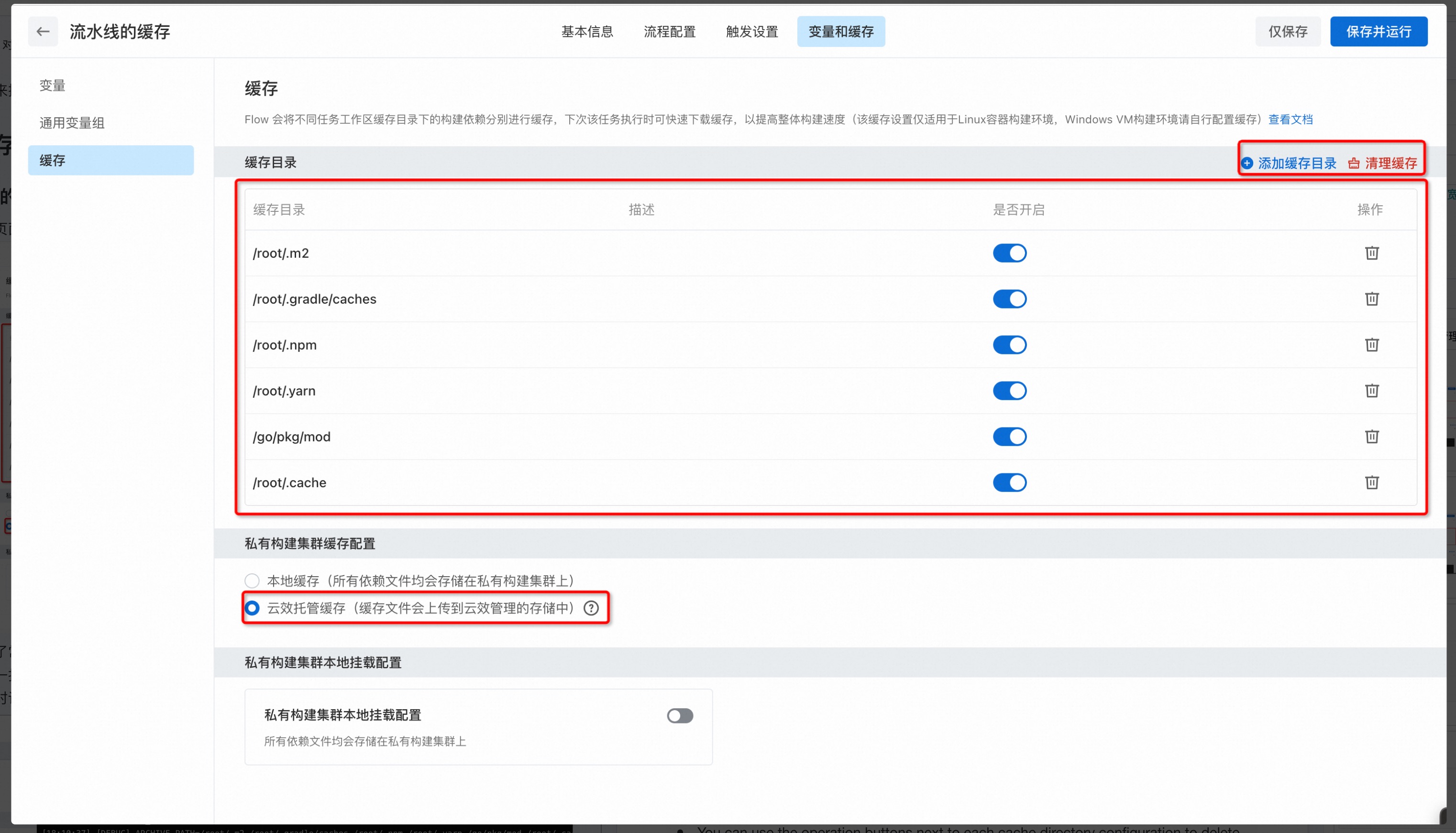The image size is (1456, 833).
Task: Click 添加缓存目录 to add a directory
Action: (x=1289, y=163)
